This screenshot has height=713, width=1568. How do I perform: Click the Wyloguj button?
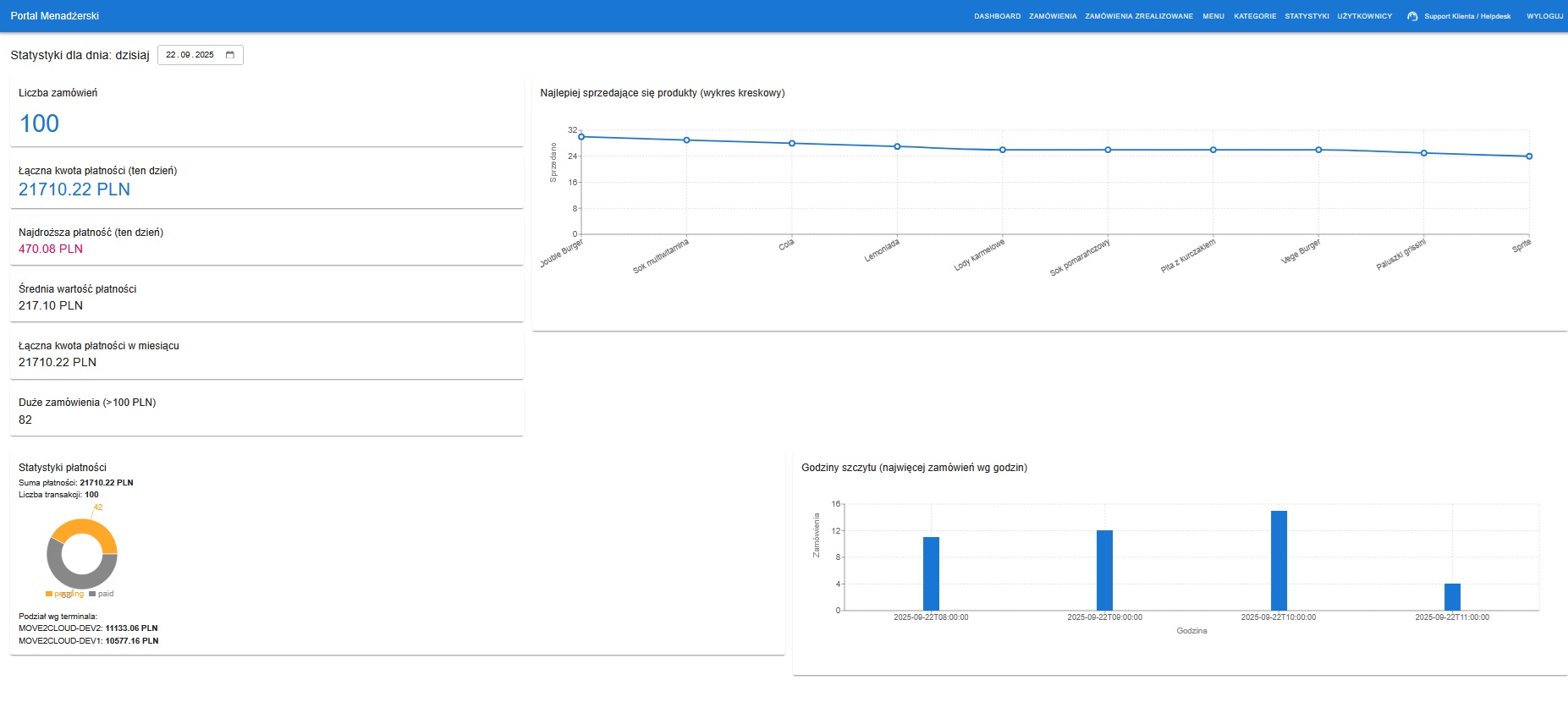click(x=1544, y=16)
